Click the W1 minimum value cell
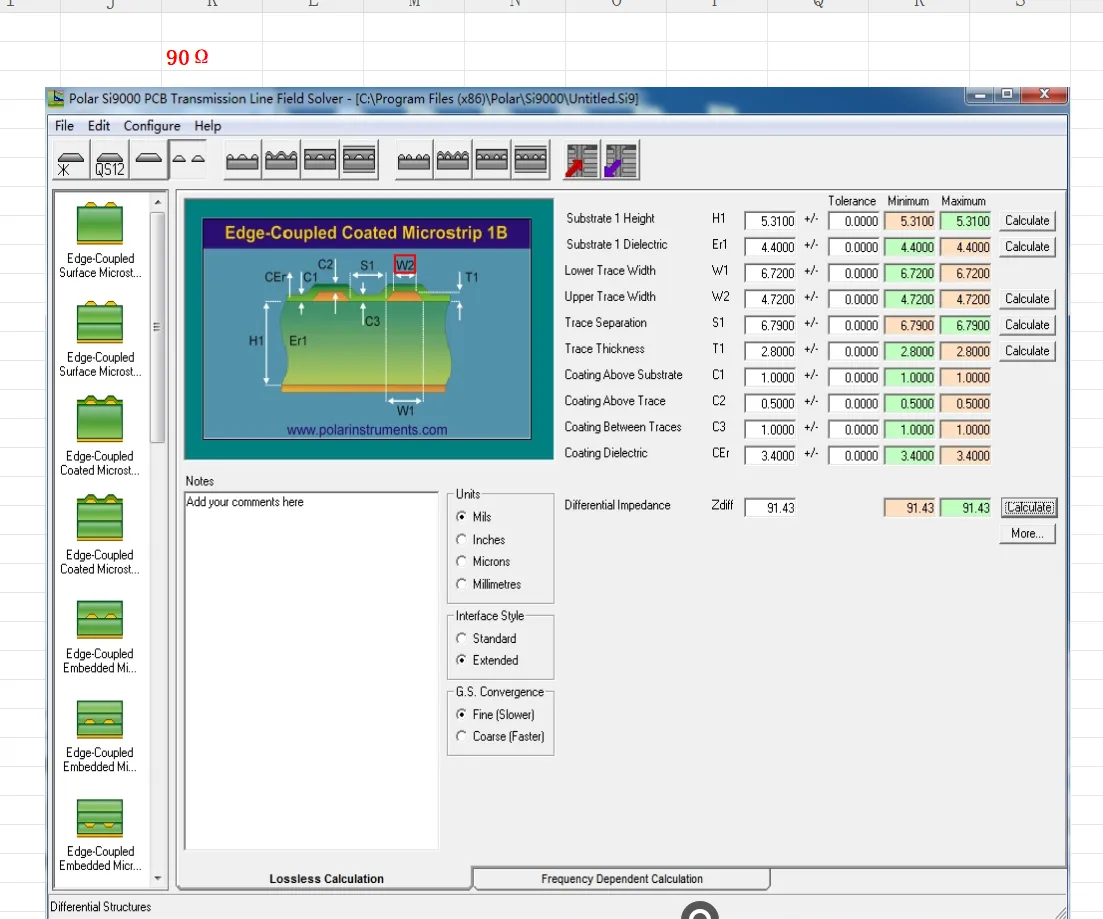Screen dimensions: 1103x919 (x=910, y=273)
